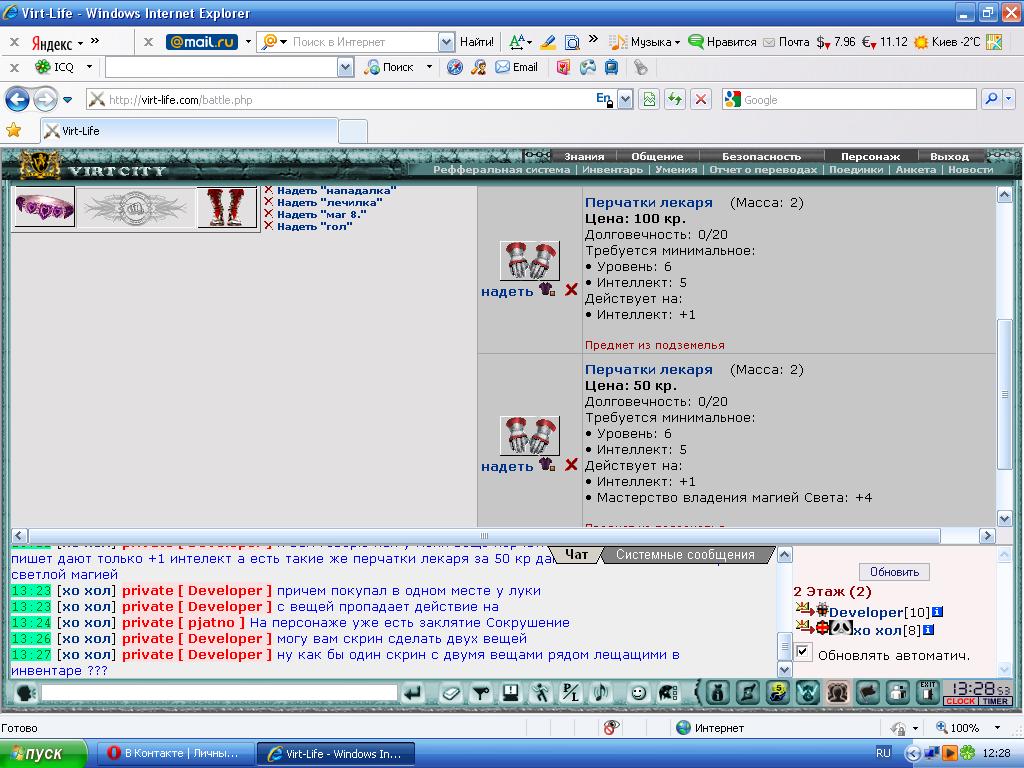Viewport: 1024px width, 768px height.
Task: Click the Обновить button
Action: [894, 571]
